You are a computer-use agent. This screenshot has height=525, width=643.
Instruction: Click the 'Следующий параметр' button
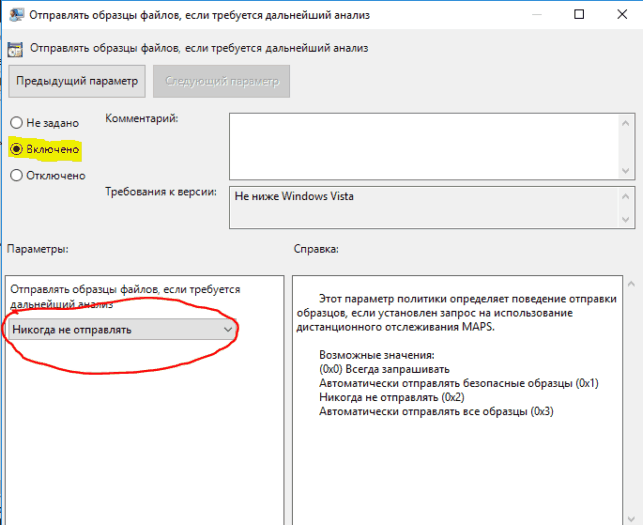[x=221, y=81]
